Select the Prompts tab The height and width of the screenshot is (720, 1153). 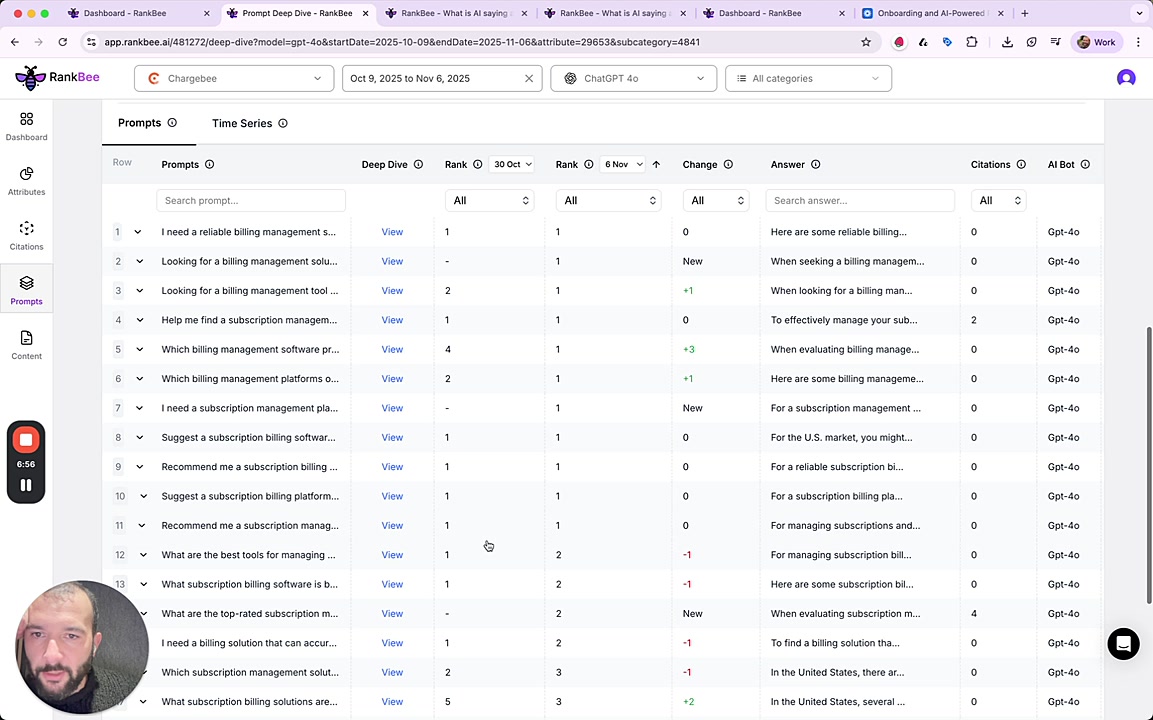tap(139, 123)
